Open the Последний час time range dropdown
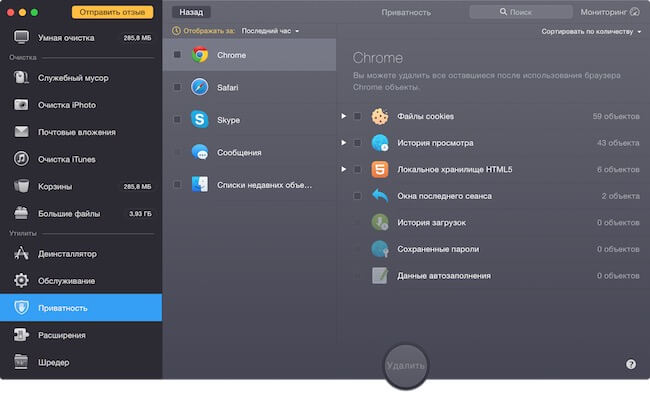The width and height of the screenshot is (650, 399). tap(270, 31)
